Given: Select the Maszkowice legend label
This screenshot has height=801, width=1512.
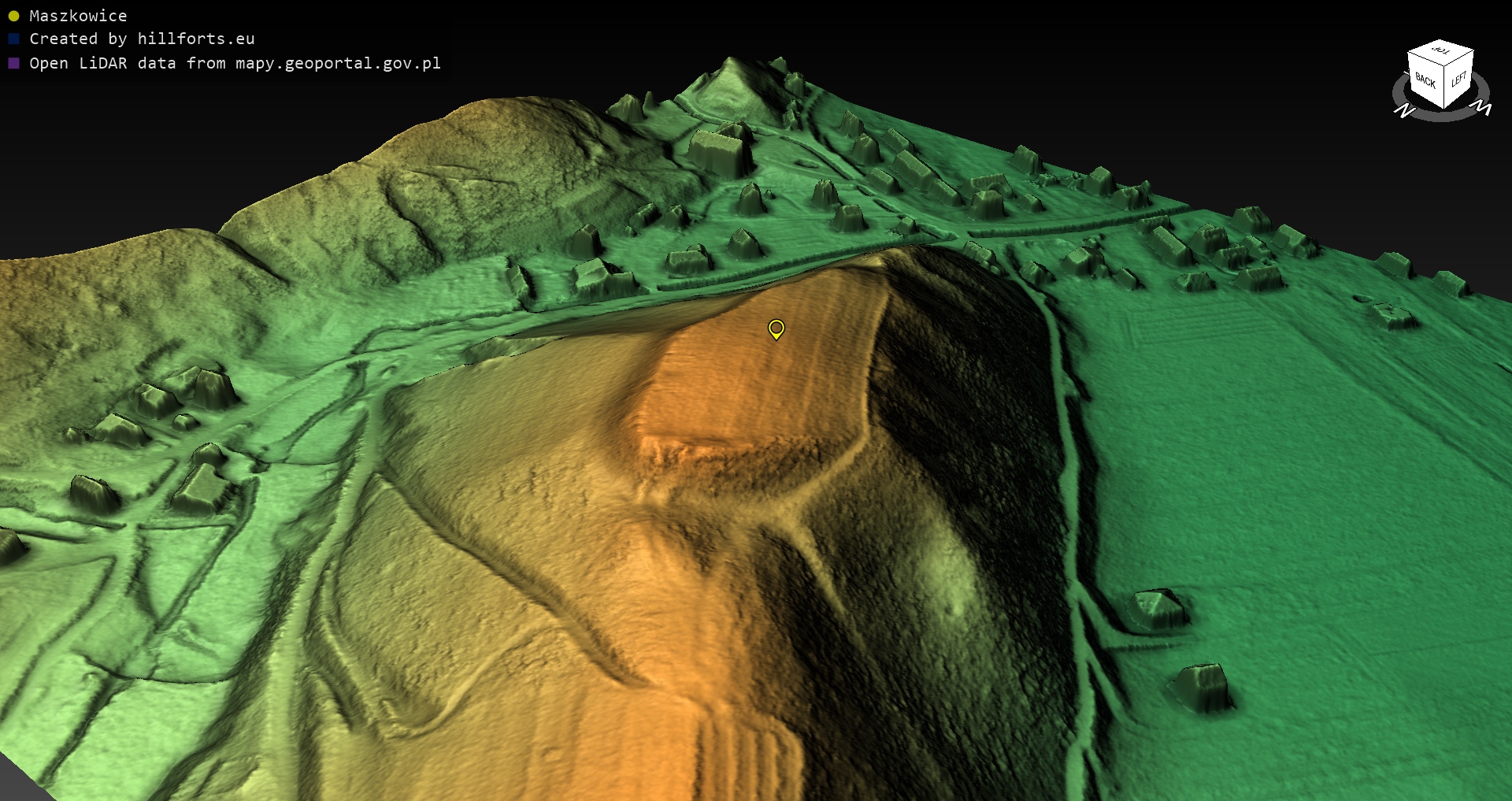Looking at the screenshot, I should tap(78, 16).
